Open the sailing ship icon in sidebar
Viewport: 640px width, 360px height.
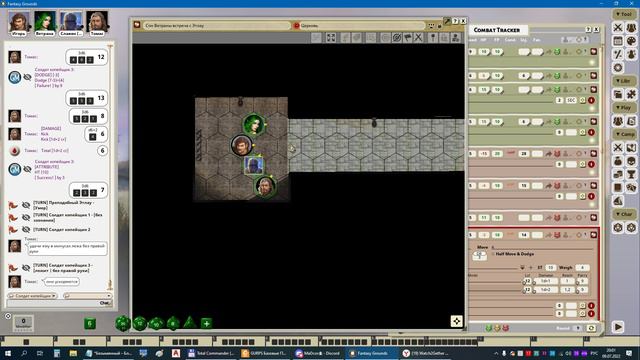(618, 200)
